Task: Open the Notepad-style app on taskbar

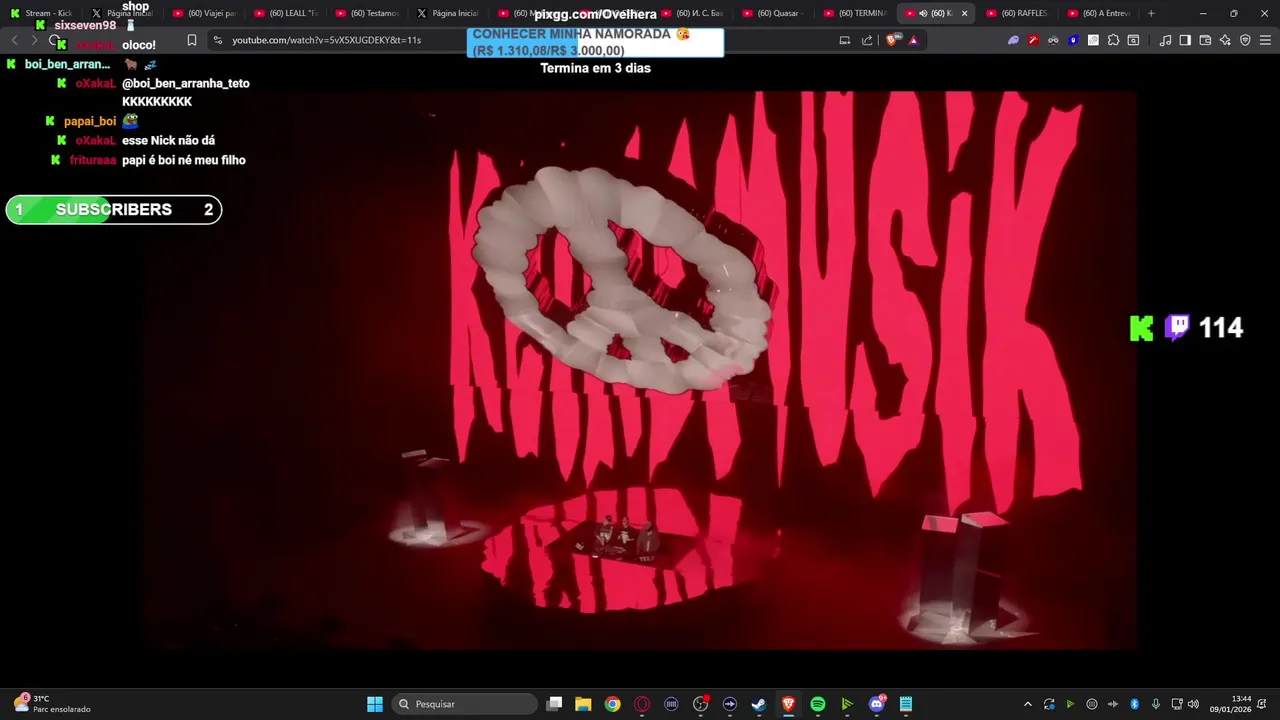Action: click(906, 704)
